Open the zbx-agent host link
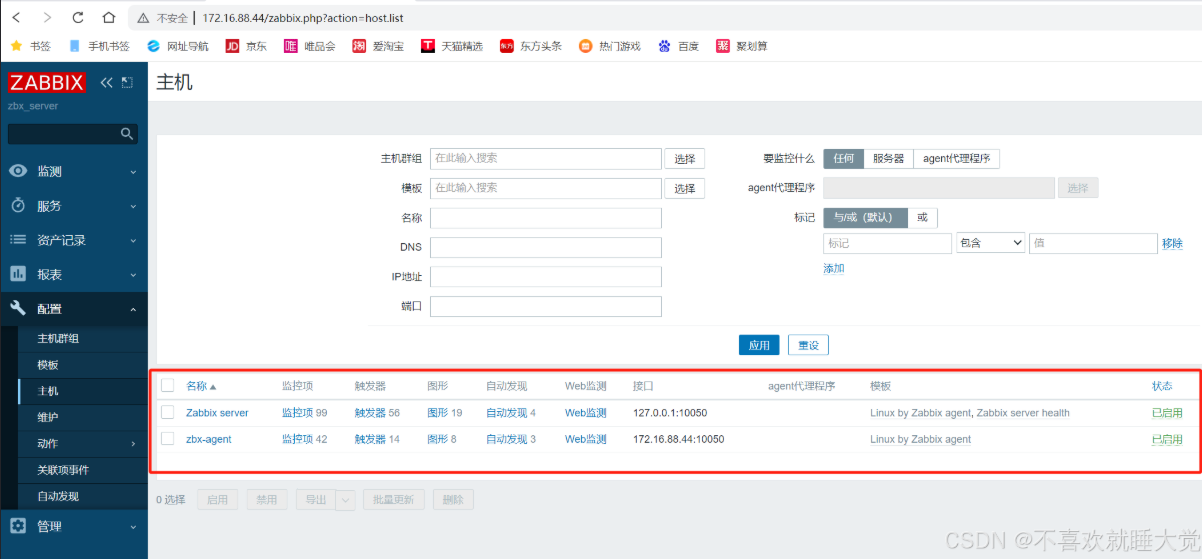The image size is (1202, 559). 208,439
